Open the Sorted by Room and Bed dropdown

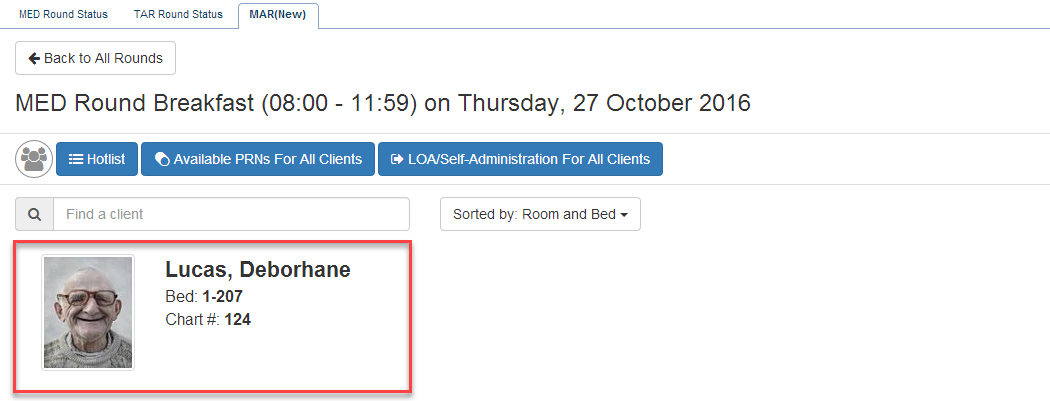point(540,214)
